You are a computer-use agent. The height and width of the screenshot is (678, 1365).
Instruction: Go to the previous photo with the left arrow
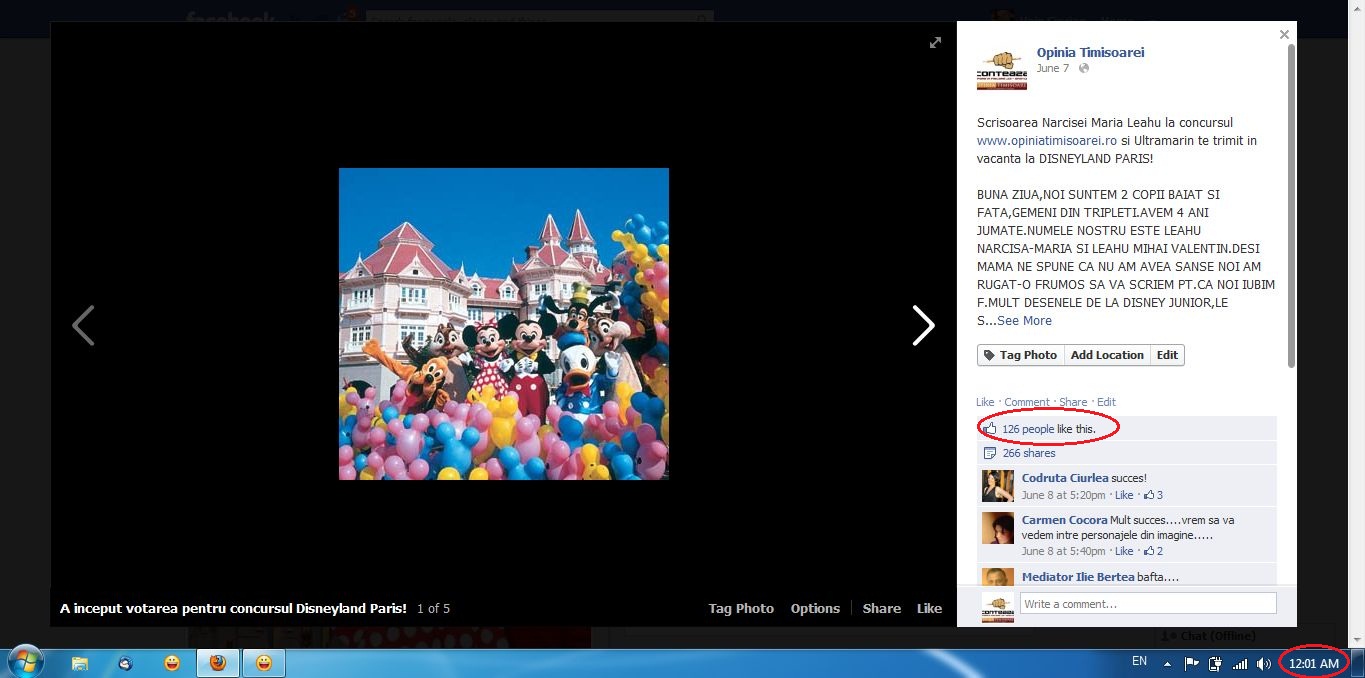point(83,325)
